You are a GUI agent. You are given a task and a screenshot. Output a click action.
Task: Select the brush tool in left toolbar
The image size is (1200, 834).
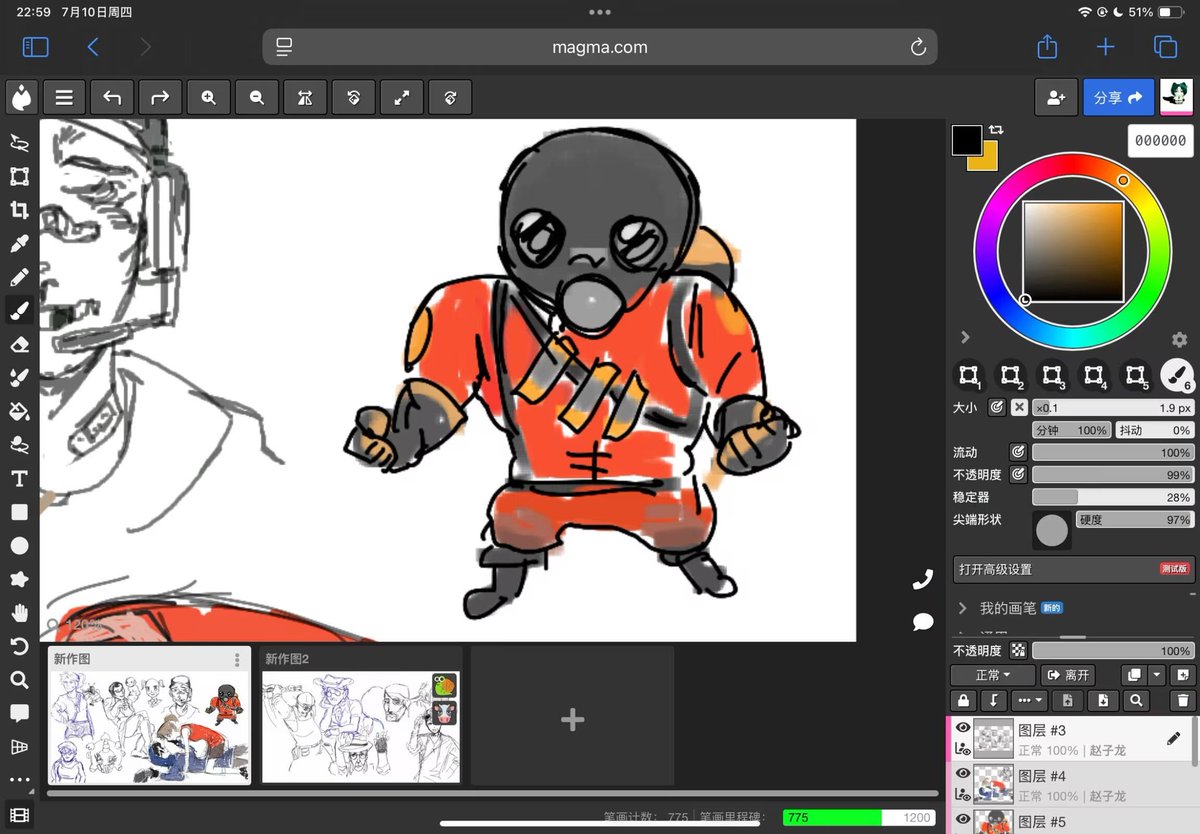(19, 311)
